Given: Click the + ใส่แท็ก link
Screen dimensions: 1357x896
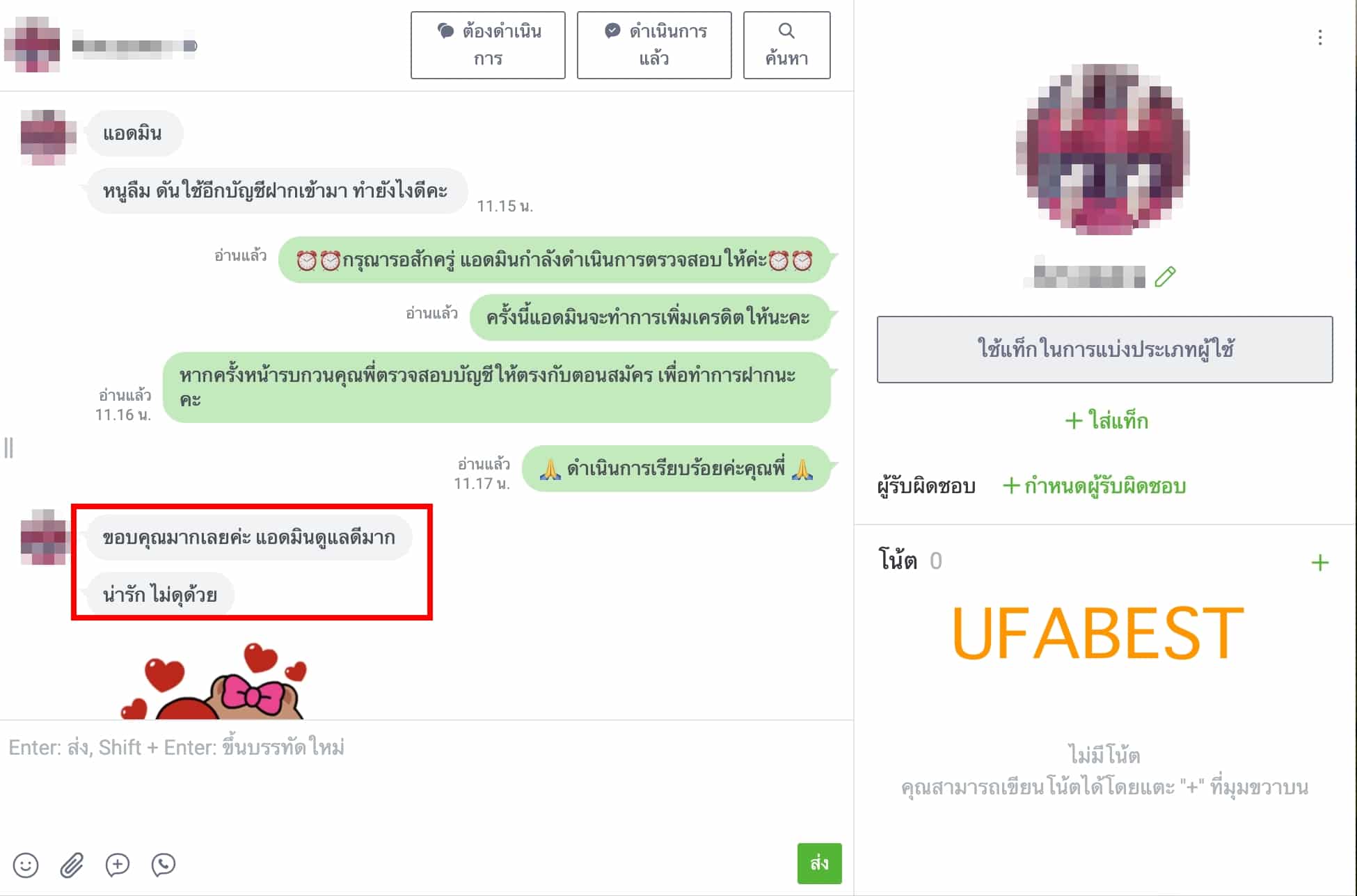Looking at the screenshot, I should point(1106,420).
